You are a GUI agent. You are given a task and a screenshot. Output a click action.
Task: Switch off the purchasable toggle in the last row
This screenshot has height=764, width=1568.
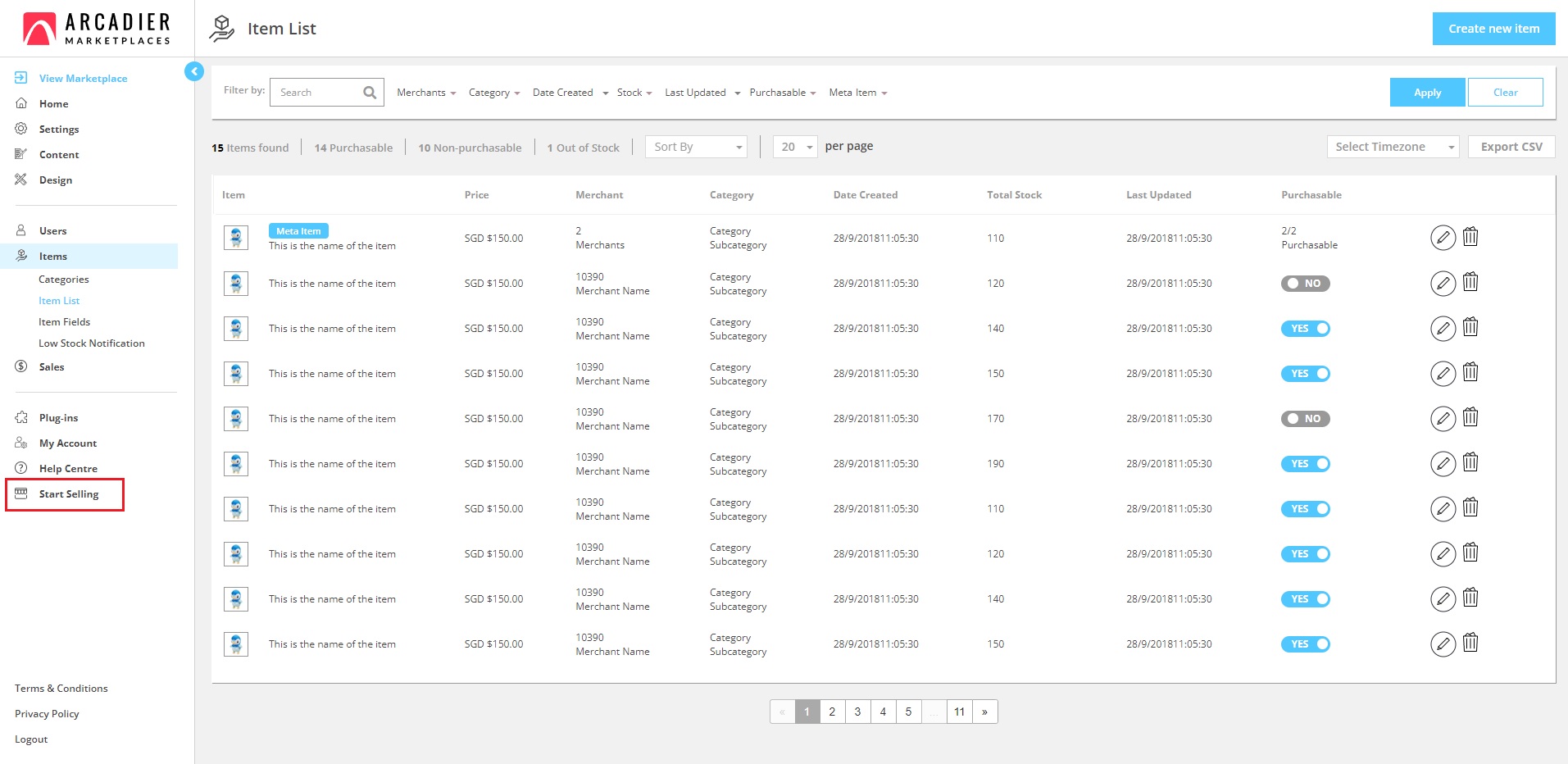[x=1305, y=644]
